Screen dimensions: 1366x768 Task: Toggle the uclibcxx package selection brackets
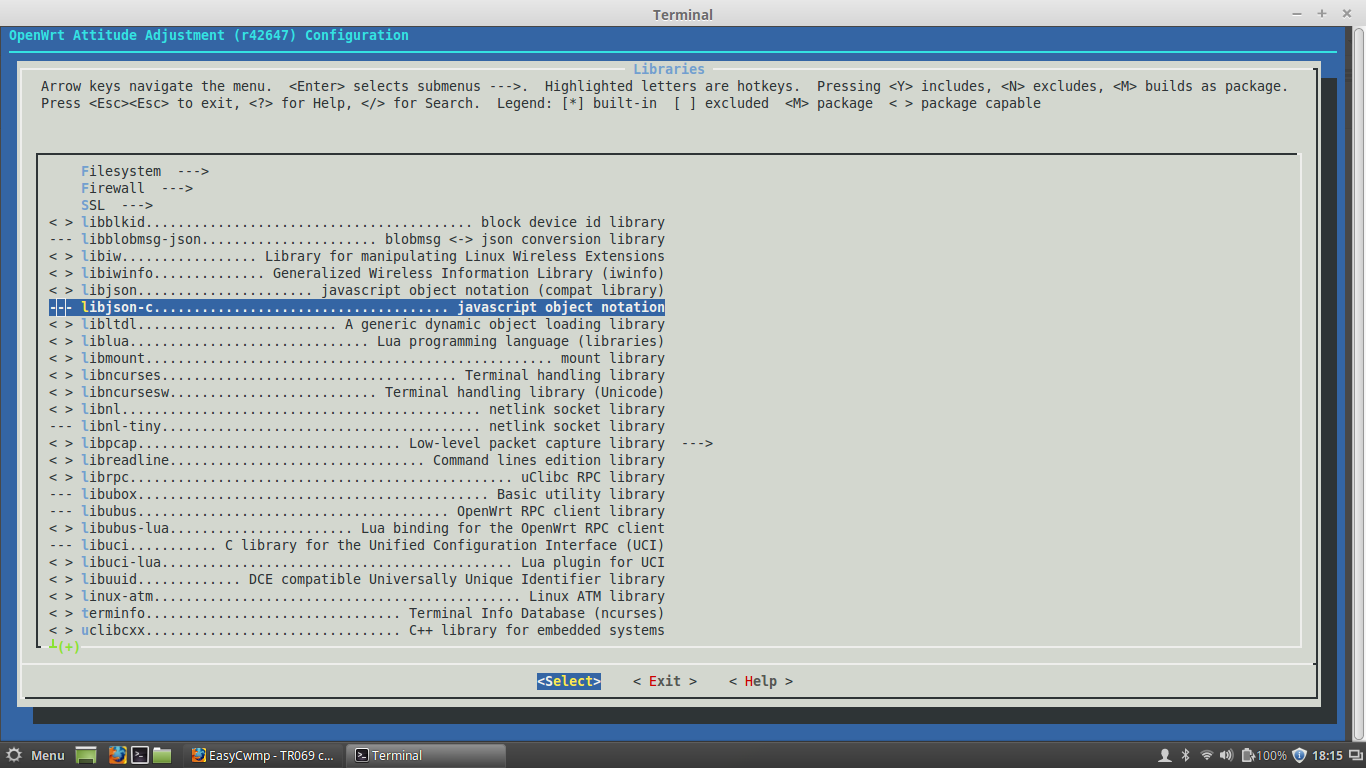61,630
